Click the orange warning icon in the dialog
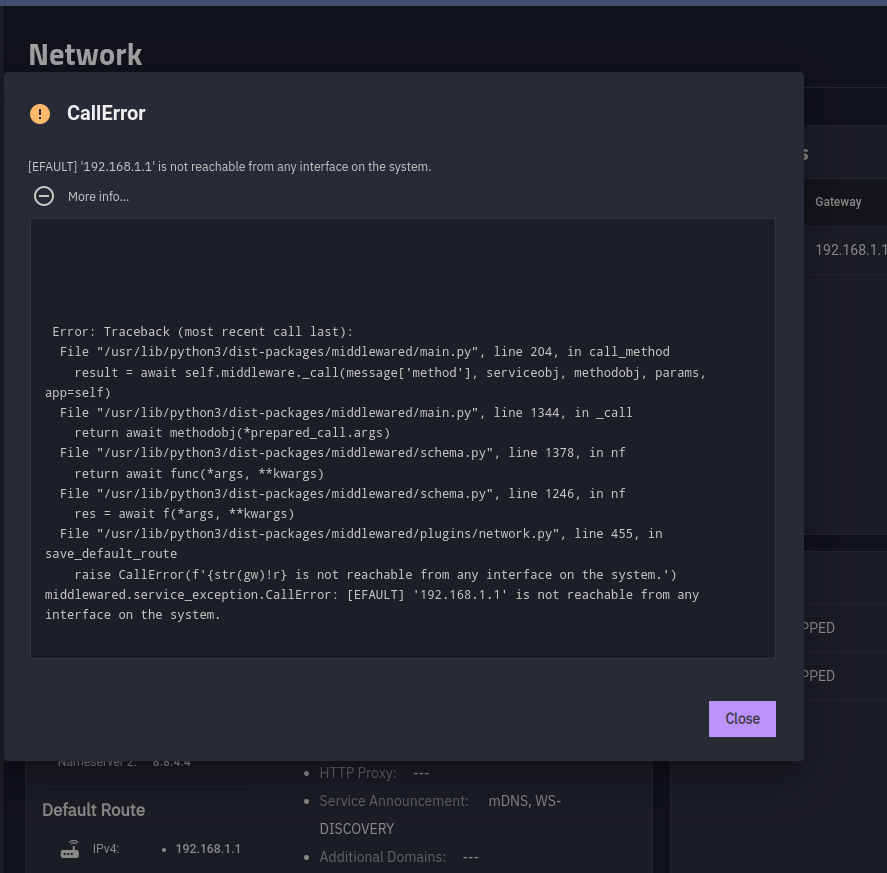The height and width of the screenshot is (873, 887). [x=40, y=113]
